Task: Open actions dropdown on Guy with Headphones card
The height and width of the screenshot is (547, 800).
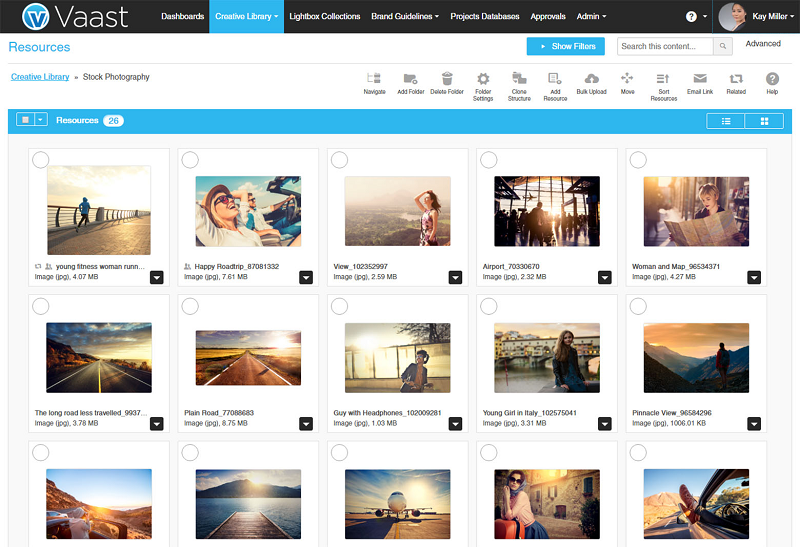Action: point(455,424)
